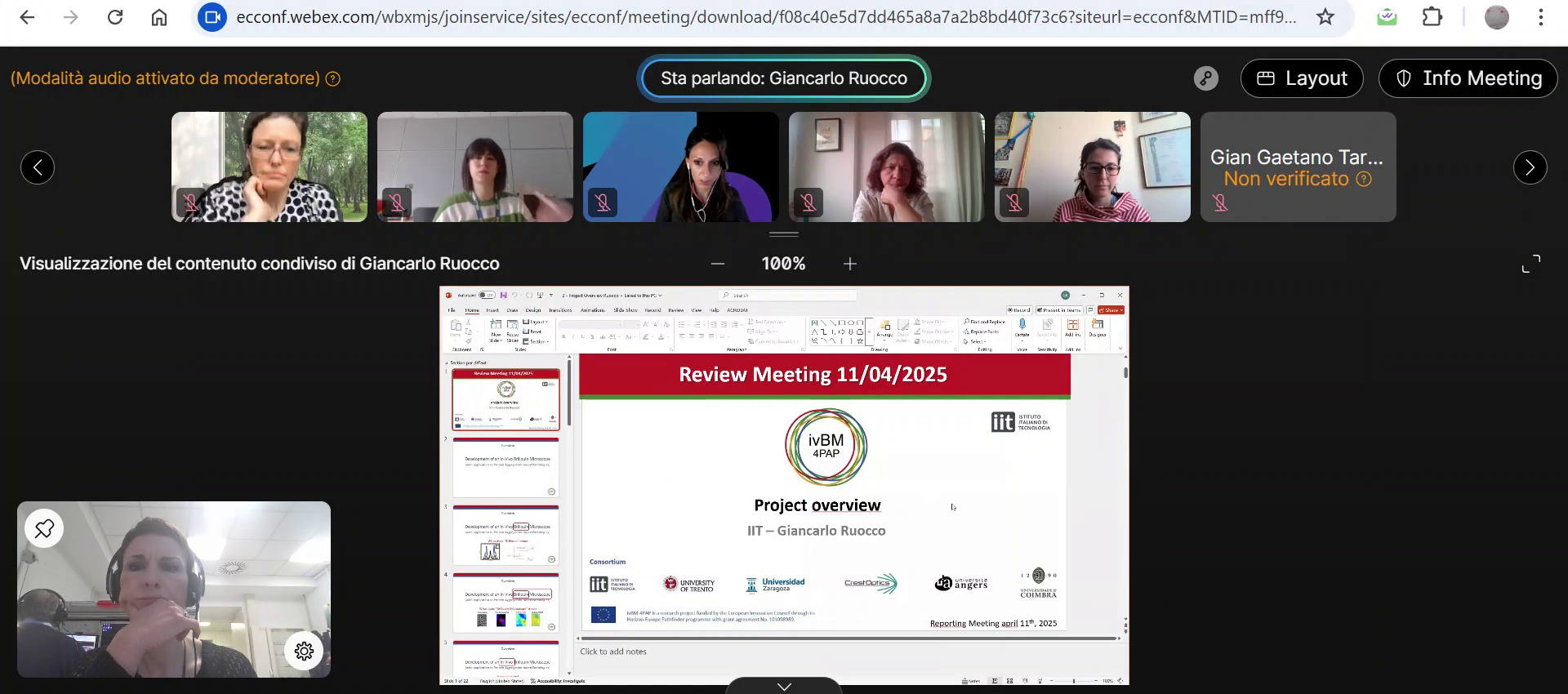Viewport: 1568px width, 694px height.
Task: Open self-view settings gear icon
Action: point(304,651)
